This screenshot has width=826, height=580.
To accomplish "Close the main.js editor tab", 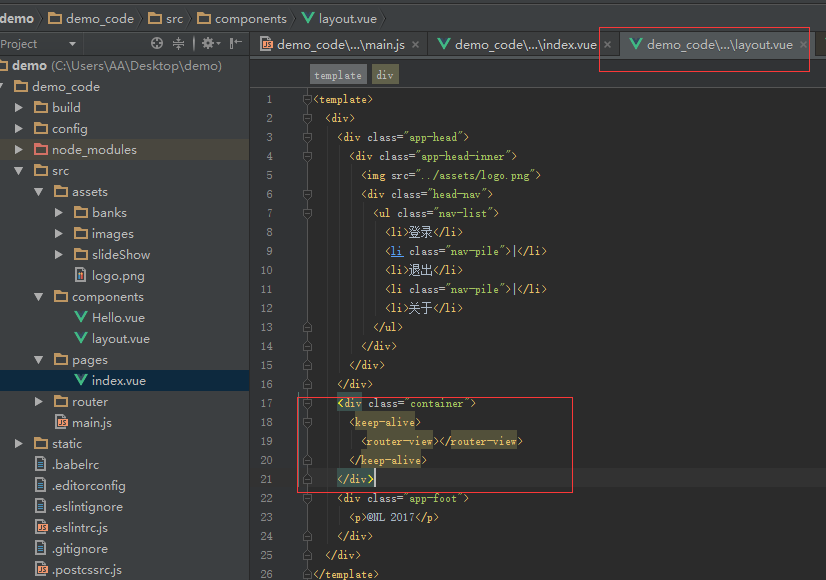I will tap(416, 45).
